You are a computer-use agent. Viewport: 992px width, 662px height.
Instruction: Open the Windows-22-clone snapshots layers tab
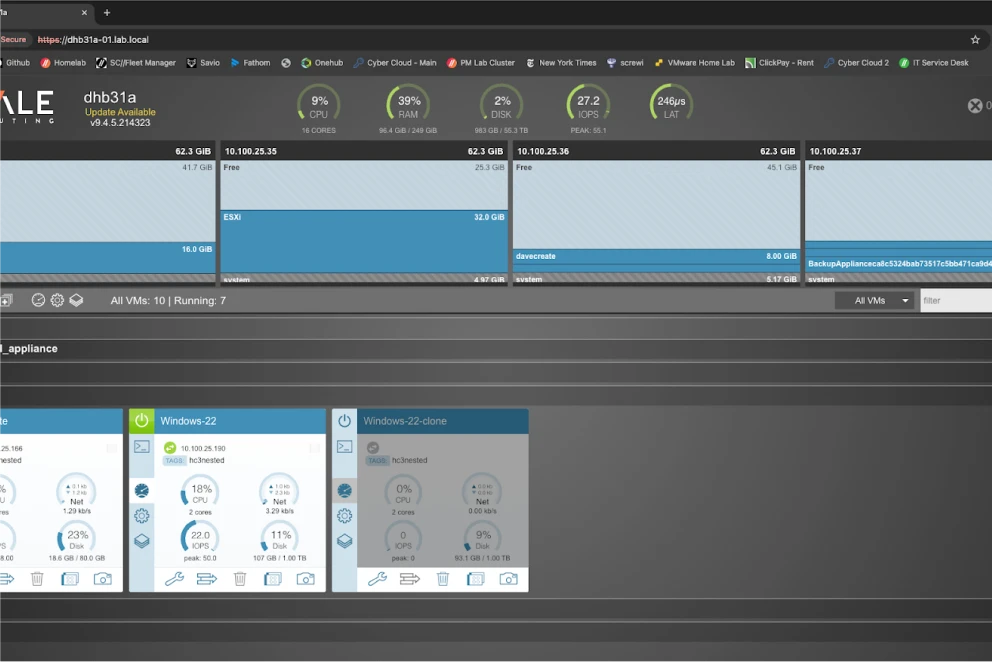[344, 541]
